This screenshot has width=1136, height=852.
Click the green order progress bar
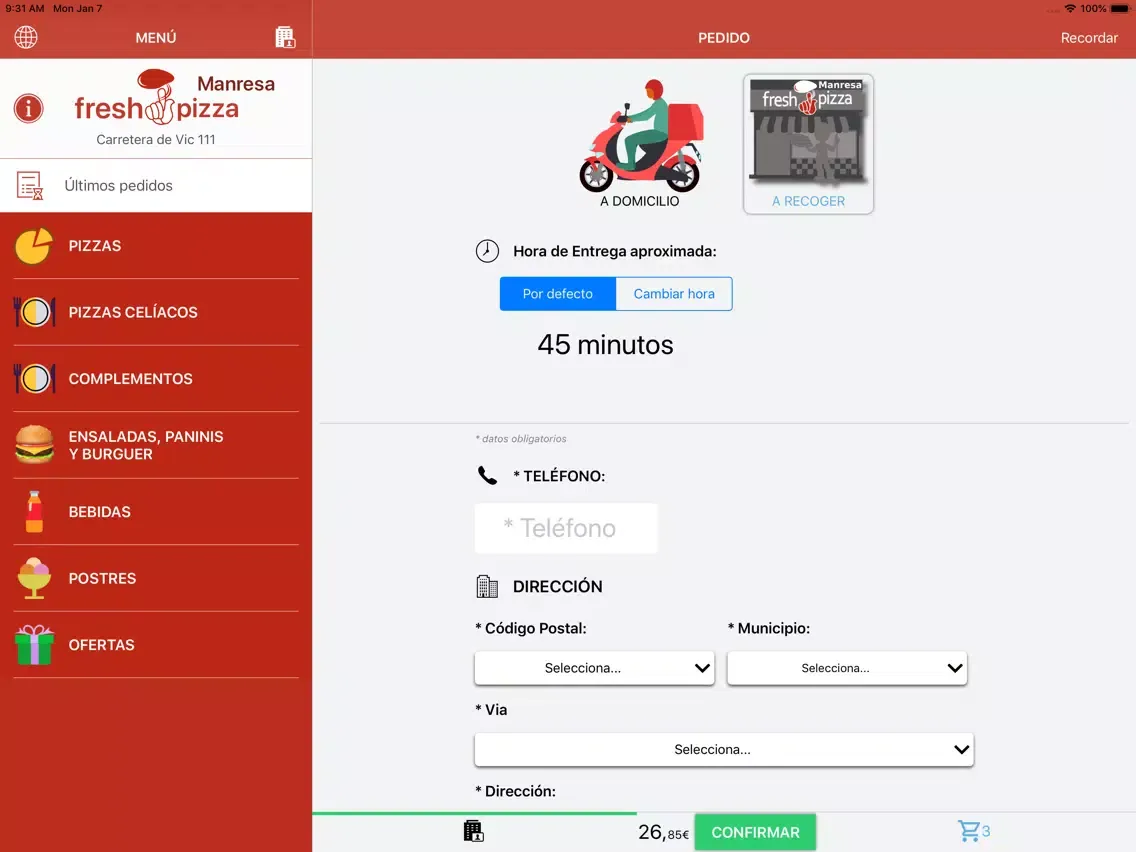pos(475,814)
